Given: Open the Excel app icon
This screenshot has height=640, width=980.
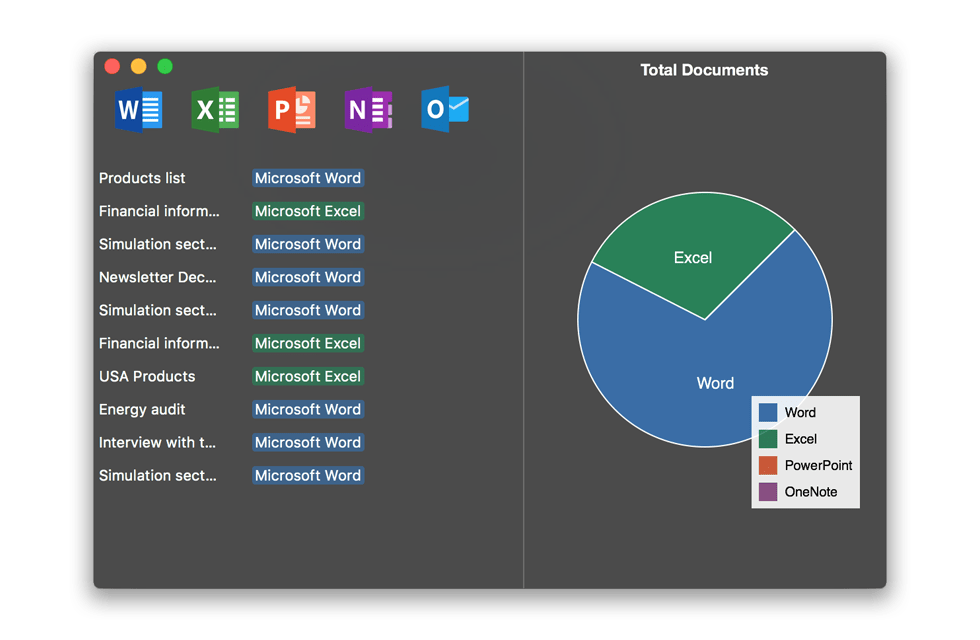Looking at the screenshot, I should click(215, 109).
